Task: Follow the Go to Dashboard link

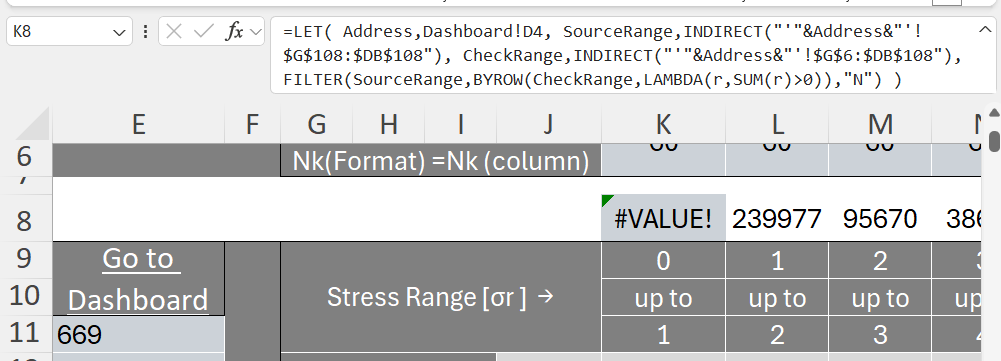Action: [x=139, y=279]
